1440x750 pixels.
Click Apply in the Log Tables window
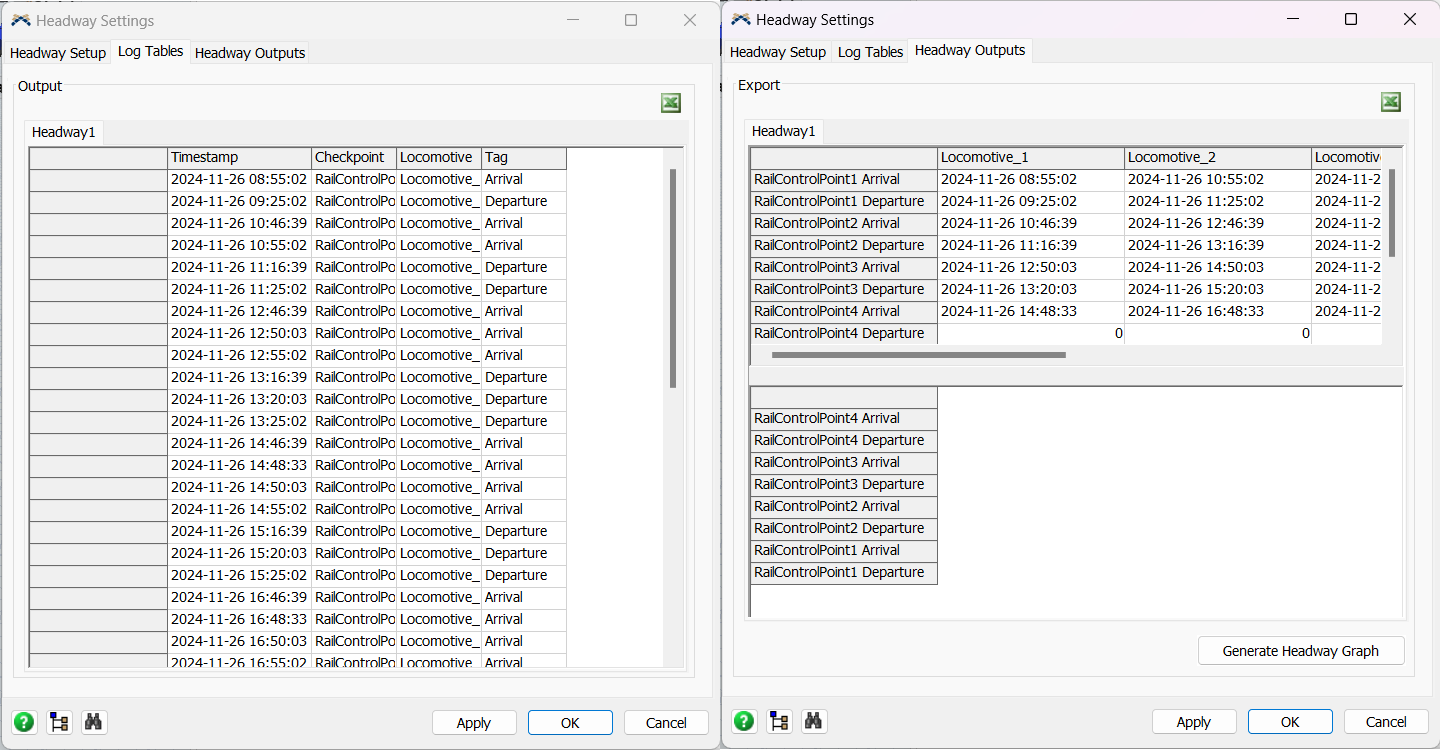pyautogui.click(x=474, y=723)
